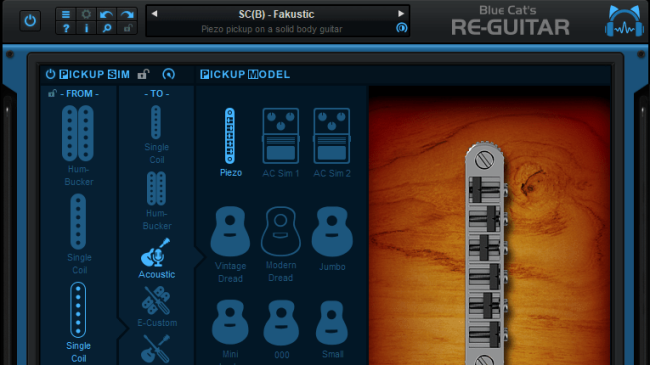Viewport: 650px width, 365px height.
Task: Select the highlighted Single Coil FROM pickup
Action: (x=78, y=322)
